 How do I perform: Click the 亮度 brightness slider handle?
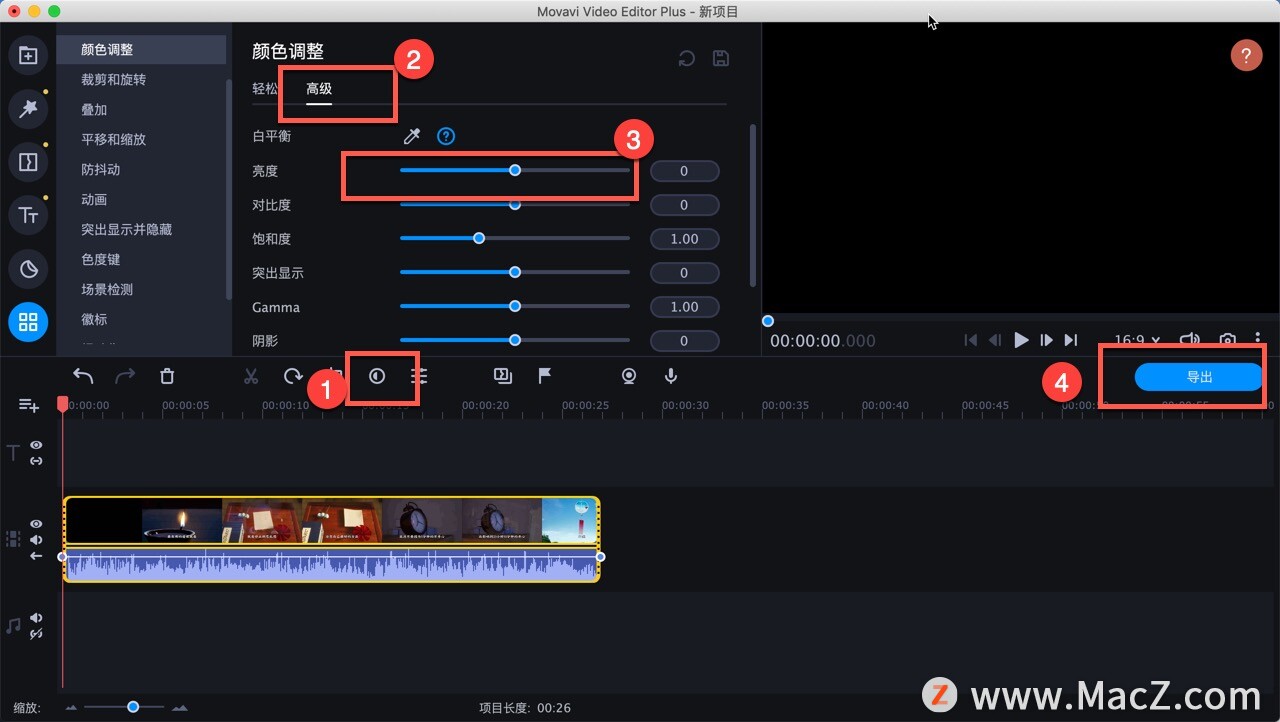pyautogui.click(x=515, y=170)
